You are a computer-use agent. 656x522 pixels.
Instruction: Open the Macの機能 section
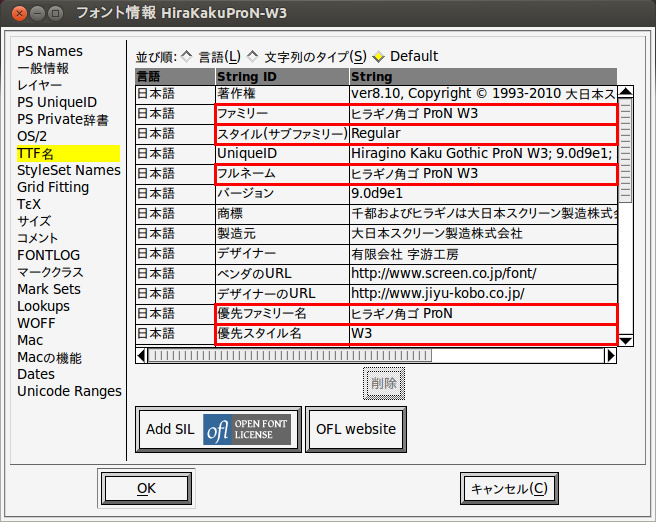49,357
